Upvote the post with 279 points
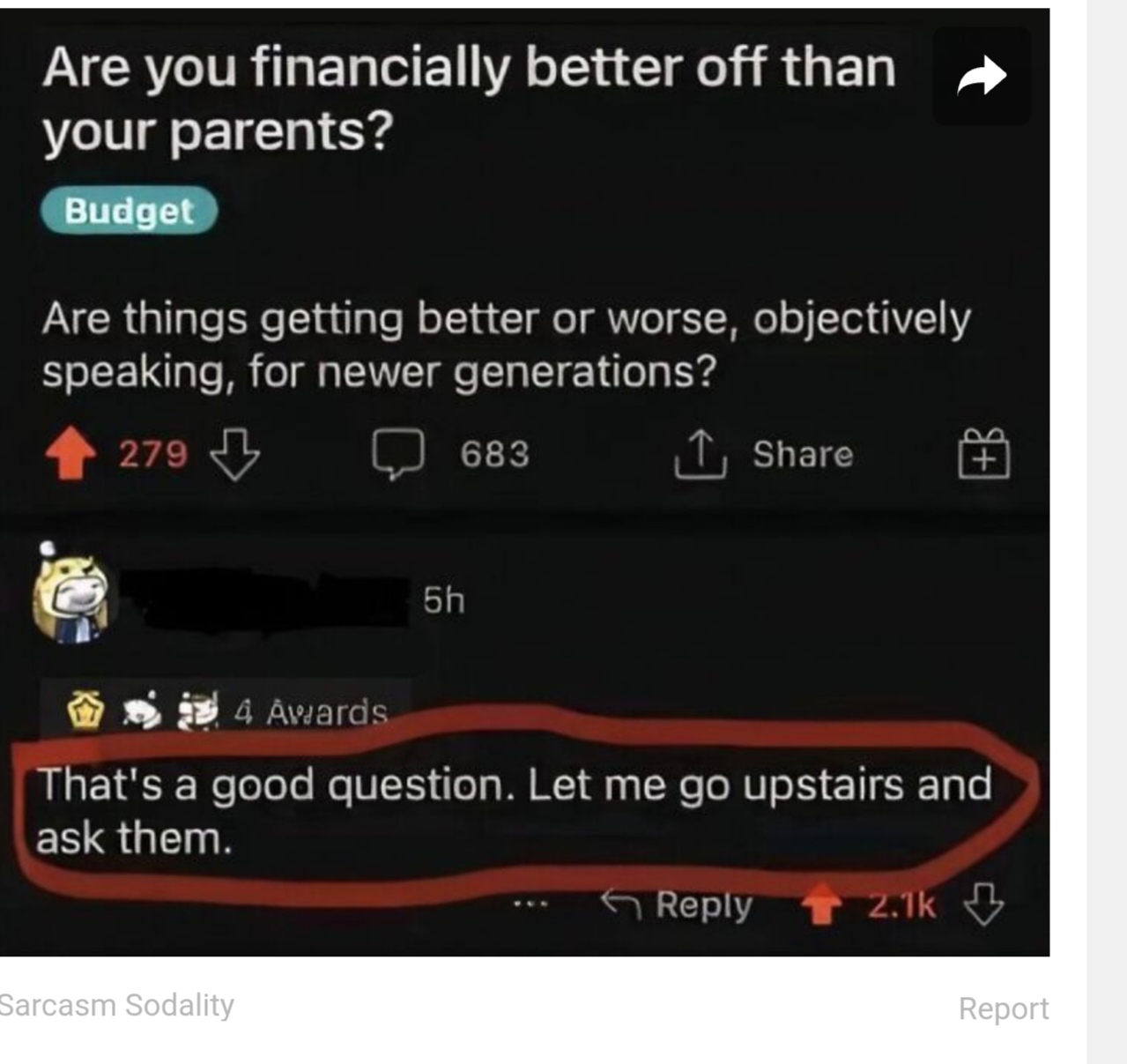1127x1064 pixels. pyautogui.click(x=70, y=454)
